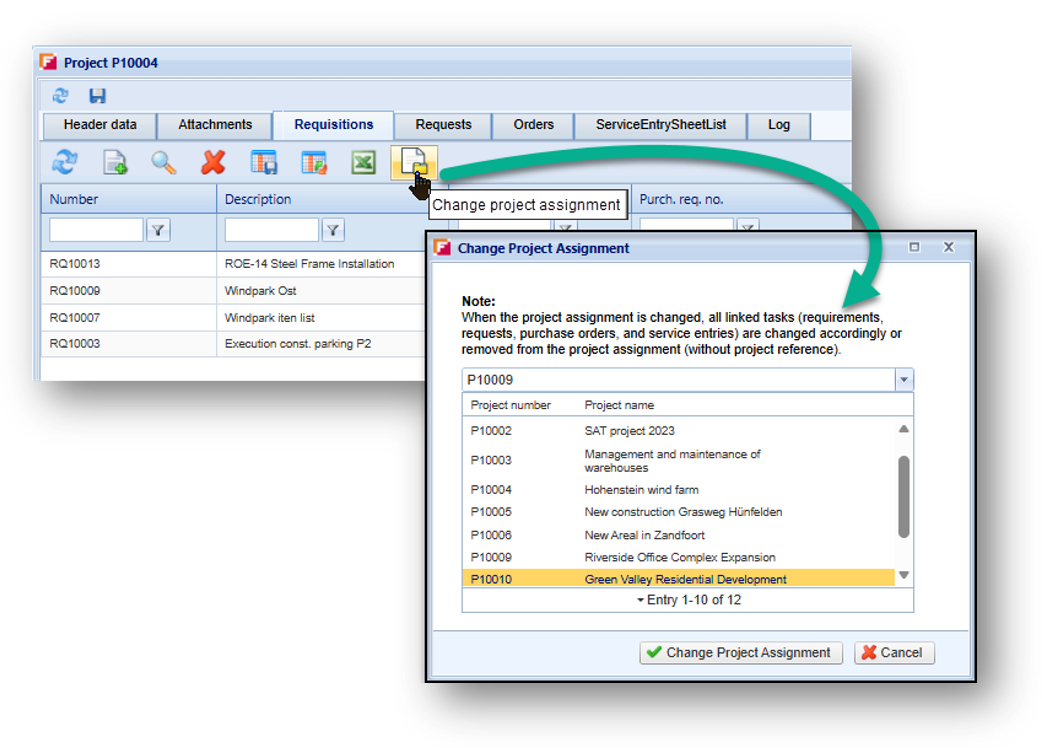Create new requisition with document plus icon
1042x748 pixels.
point(115,162)
